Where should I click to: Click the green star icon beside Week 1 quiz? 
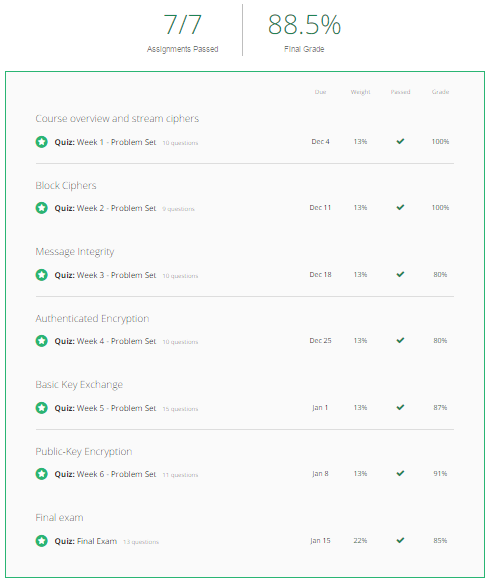42,142
